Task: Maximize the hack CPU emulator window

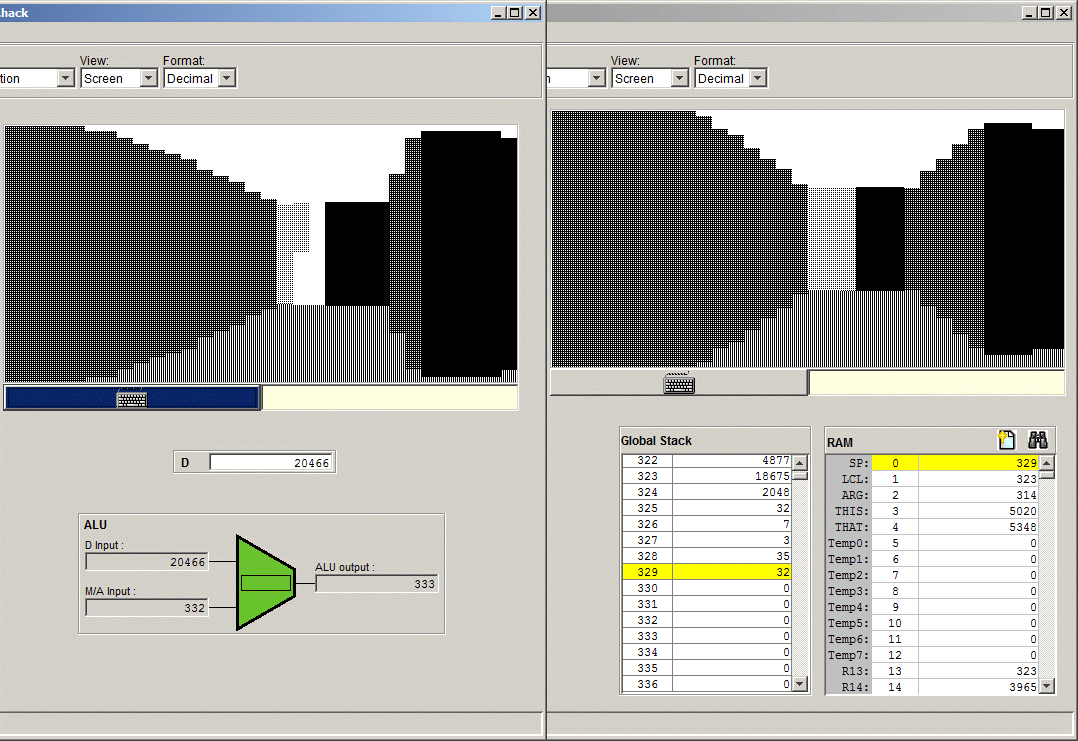Action: point(514,13)
